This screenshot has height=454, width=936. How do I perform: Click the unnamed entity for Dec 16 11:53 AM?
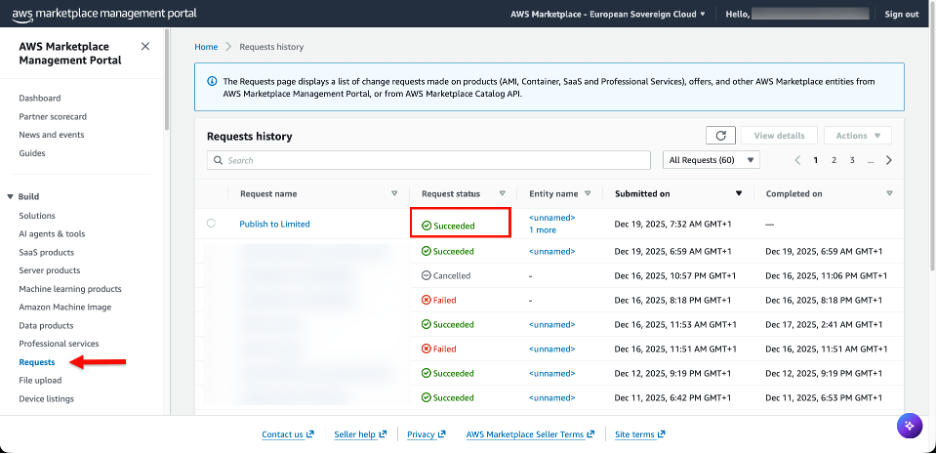click(x=552, y=325)
